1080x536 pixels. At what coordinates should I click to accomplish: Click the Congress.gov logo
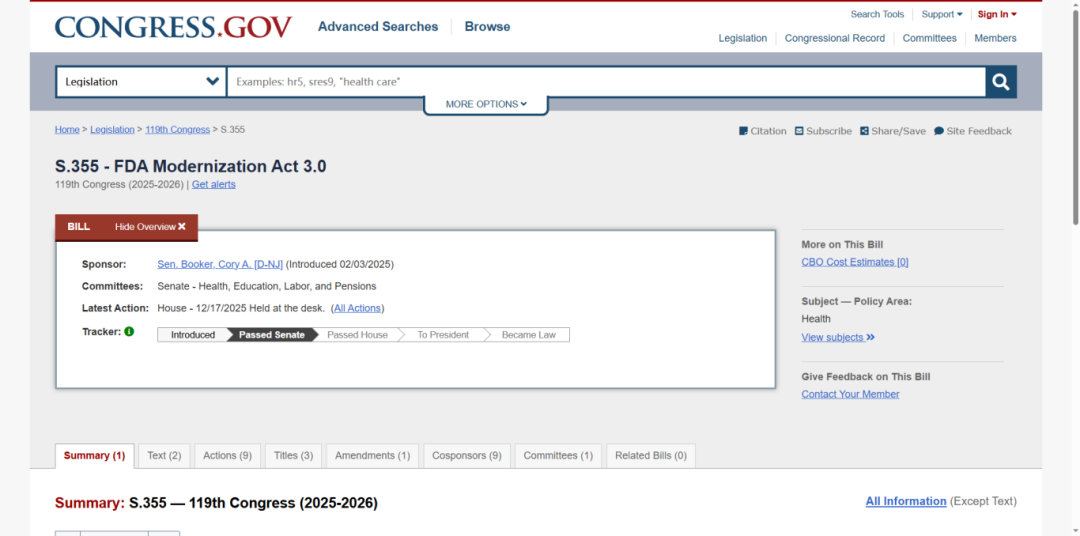point(173,27)
